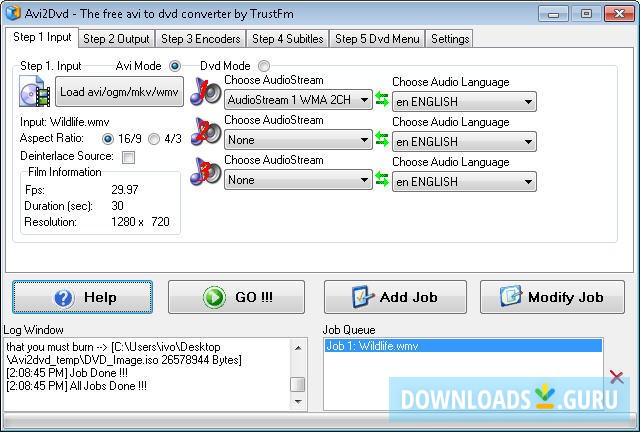Screen dimensions: 640x432
Task: Click the Duration value 30
Action: pyautogui.click(x=118, y=206)
